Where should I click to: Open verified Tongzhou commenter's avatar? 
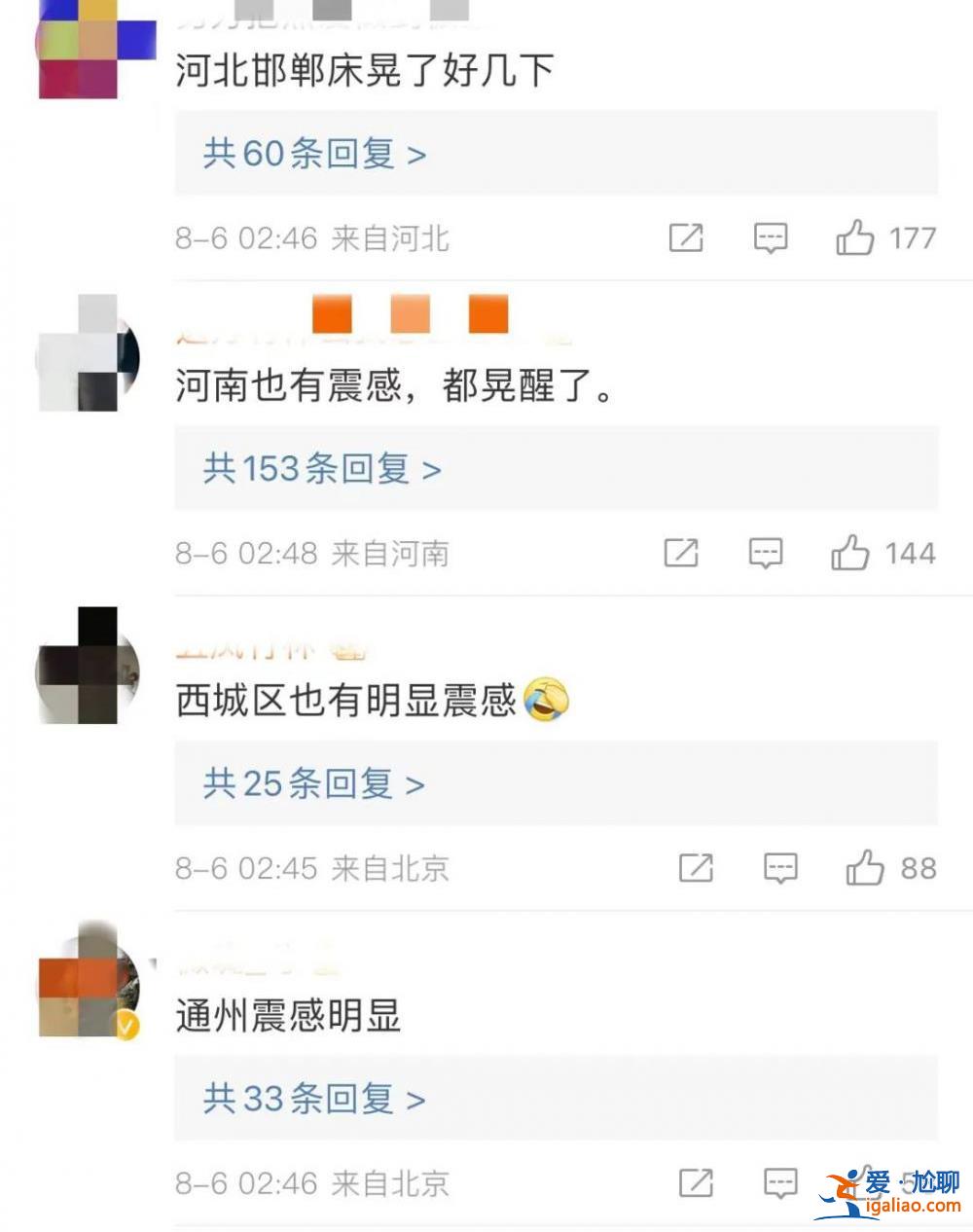tap(89, 983)
